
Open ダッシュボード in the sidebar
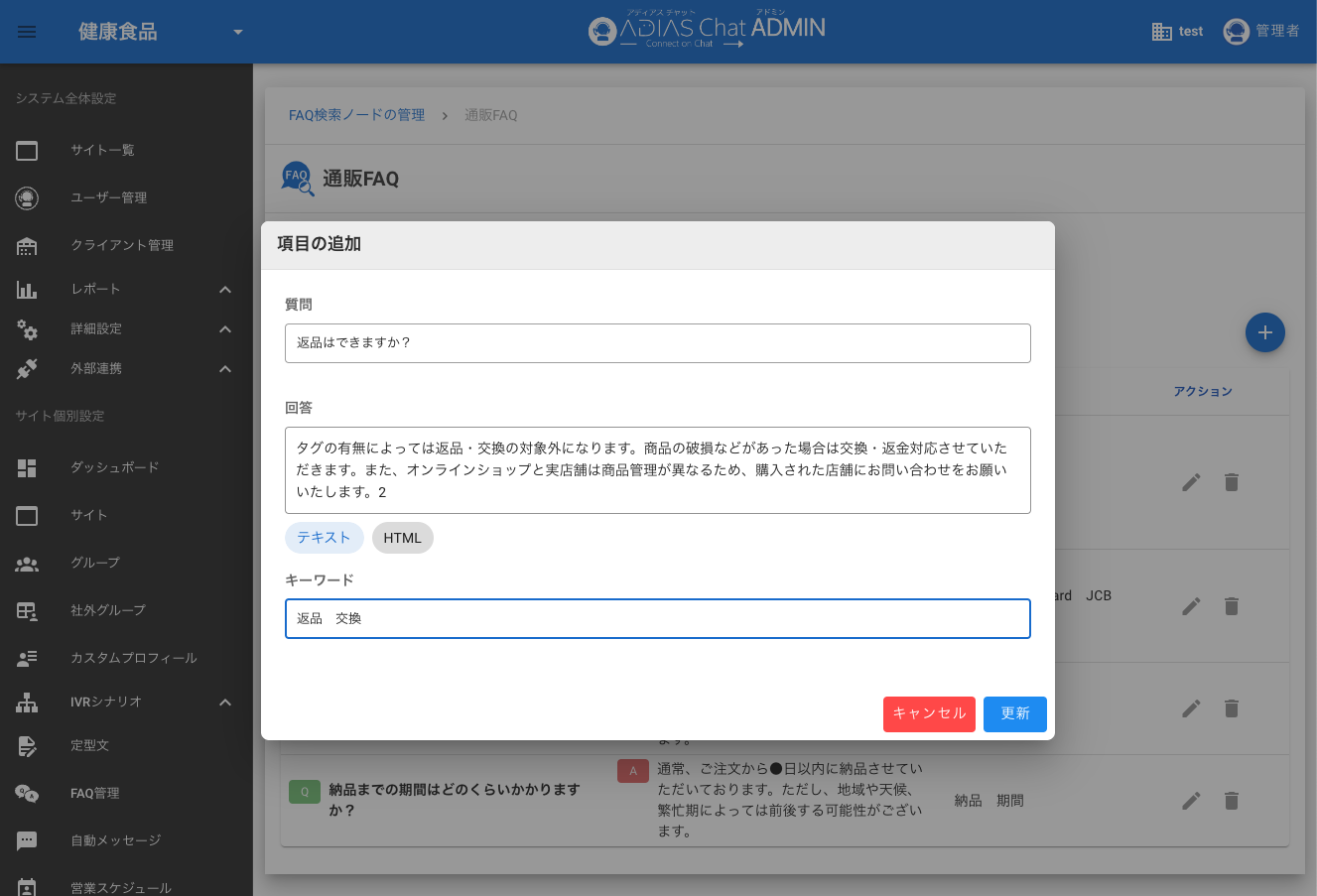coord(114,467)
